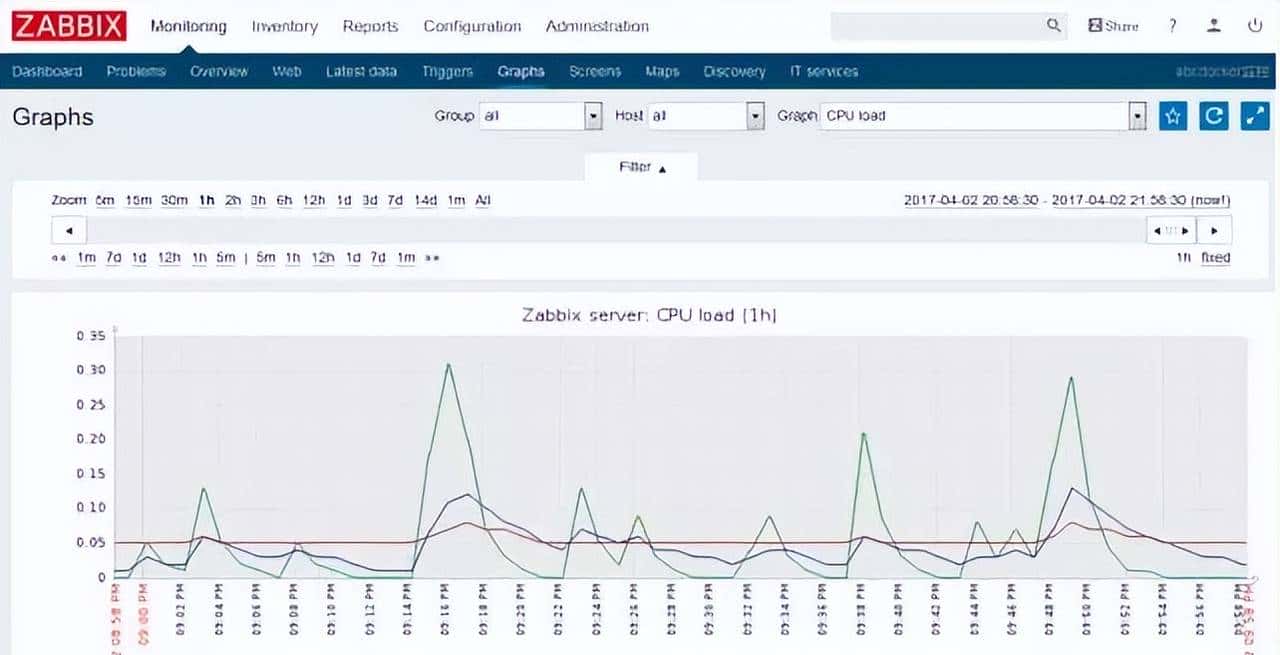Expand the Graph selection dropdown
Image resolution: width=1280 pixels, height=655 pixels.
(1137, 116)
